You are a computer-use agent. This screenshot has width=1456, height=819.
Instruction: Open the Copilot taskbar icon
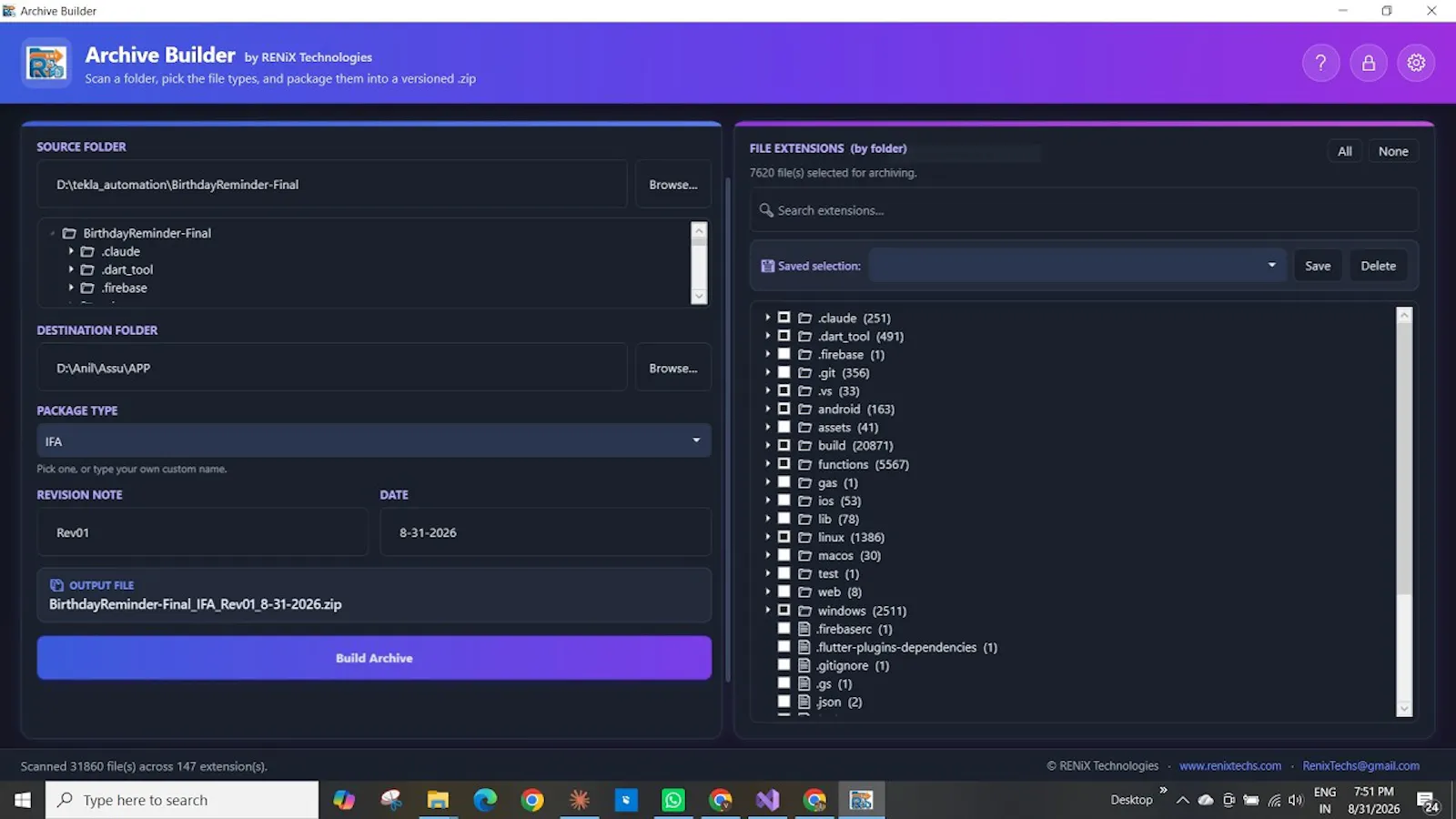344,800
